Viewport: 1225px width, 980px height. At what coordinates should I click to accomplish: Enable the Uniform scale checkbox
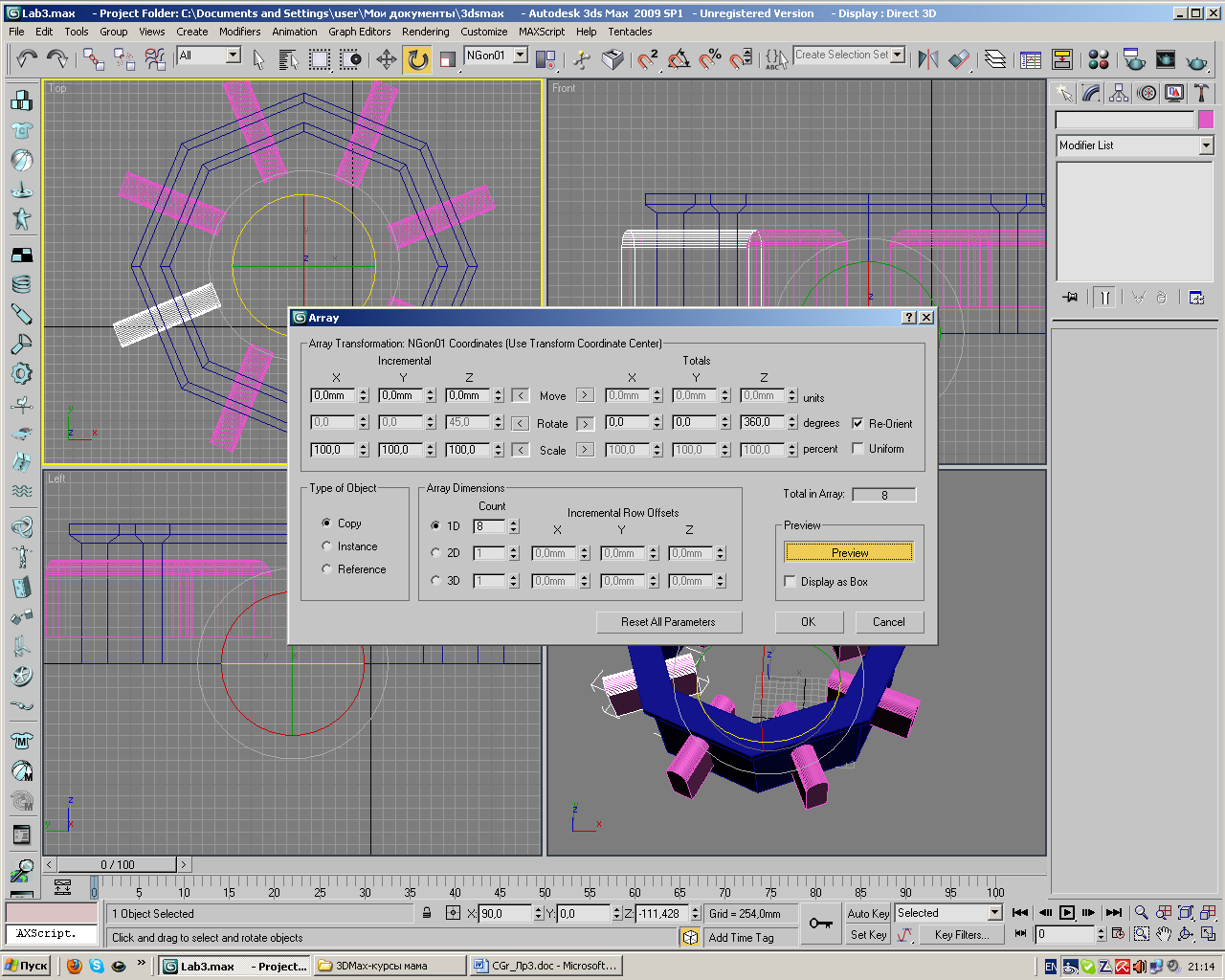[857, 448]
